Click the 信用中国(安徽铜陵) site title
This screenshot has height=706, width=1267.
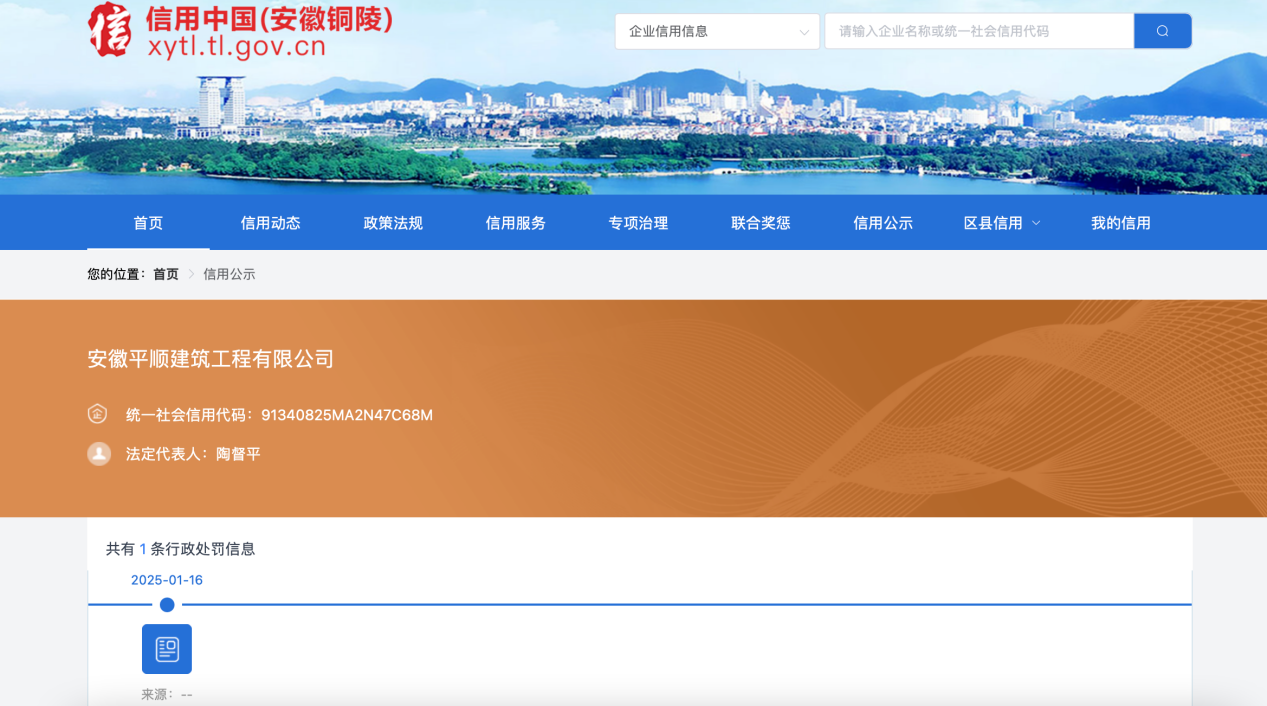point(269,18)
